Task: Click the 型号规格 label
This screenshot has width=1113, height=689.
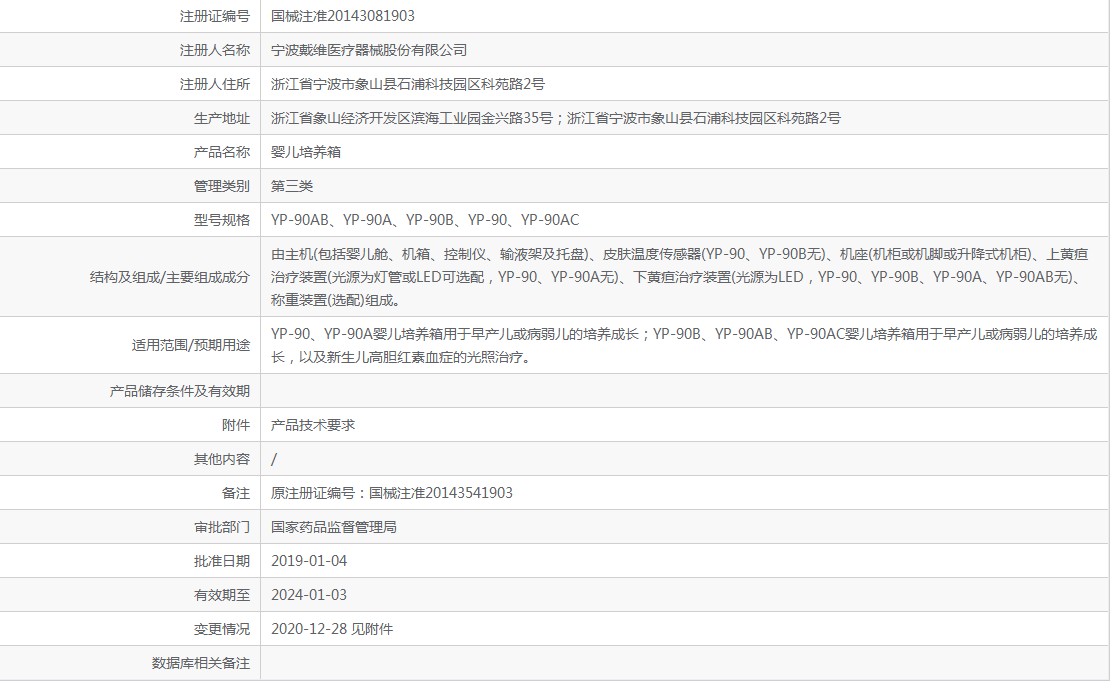Action: coord(221,220)
